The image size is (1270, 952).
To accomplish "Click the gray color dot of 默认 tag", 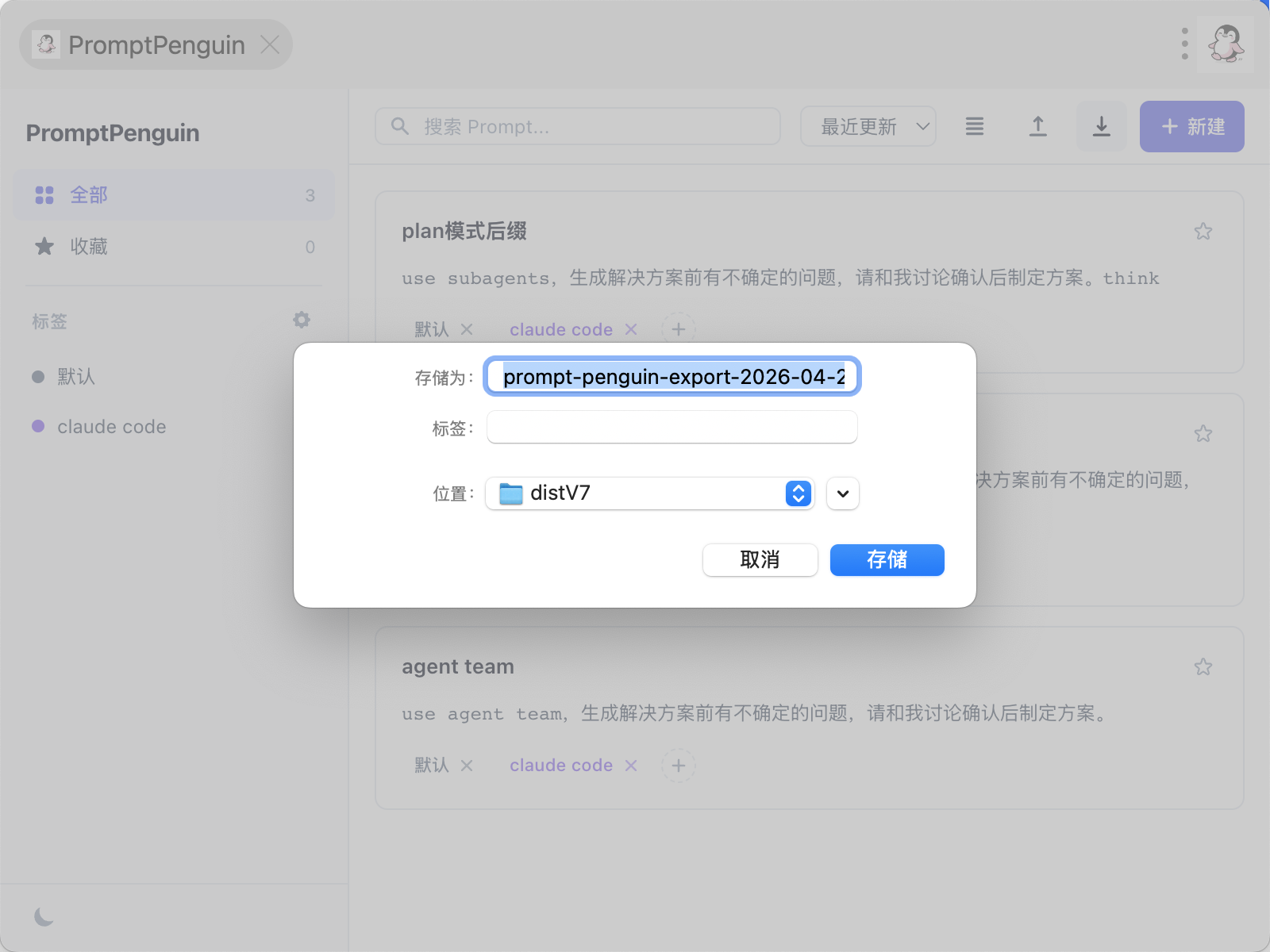I will 38,376.
